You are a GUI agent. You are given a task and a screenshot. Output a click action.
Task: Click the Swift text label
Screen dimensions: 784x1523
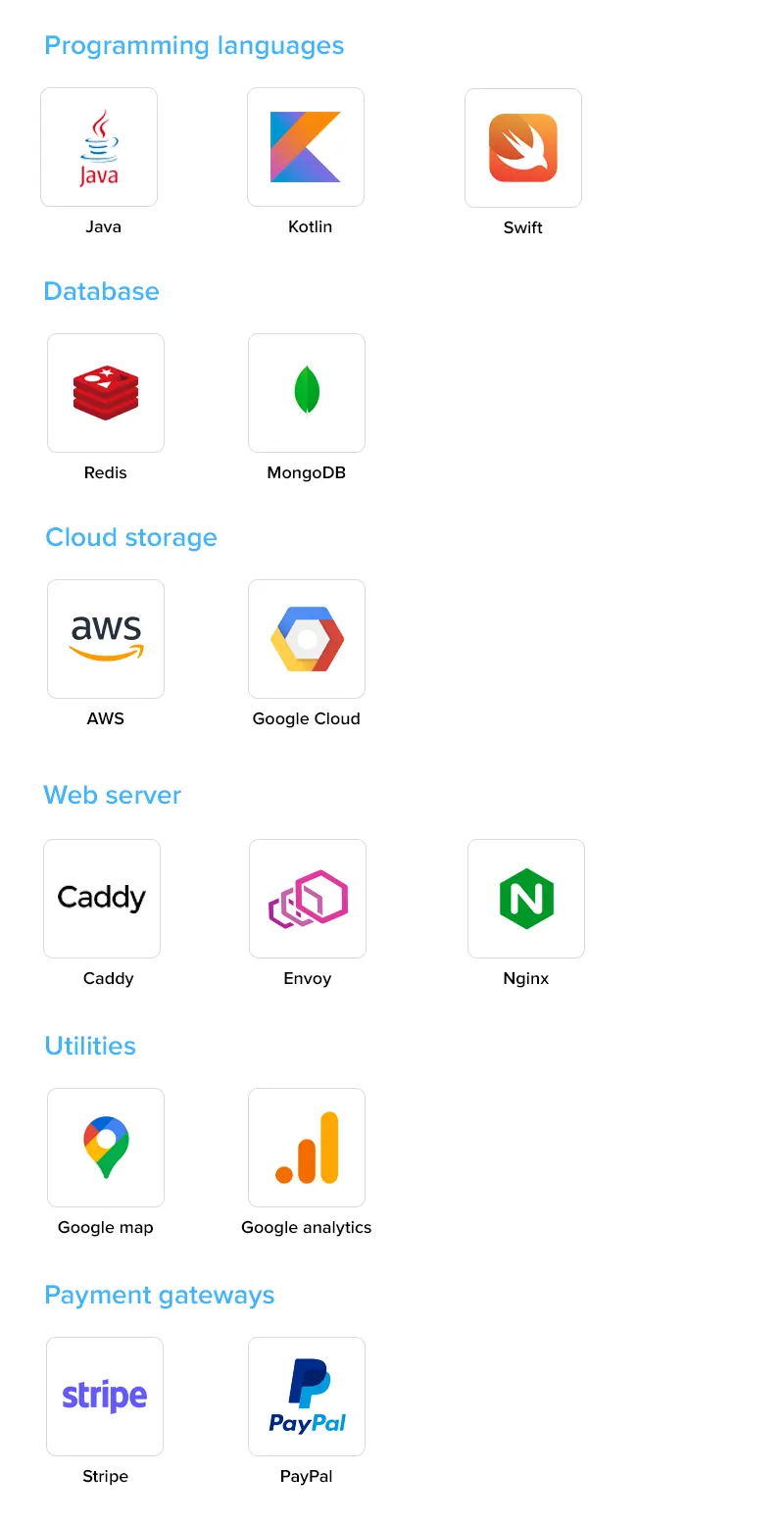pyautogui.click(x=523, y=227)
